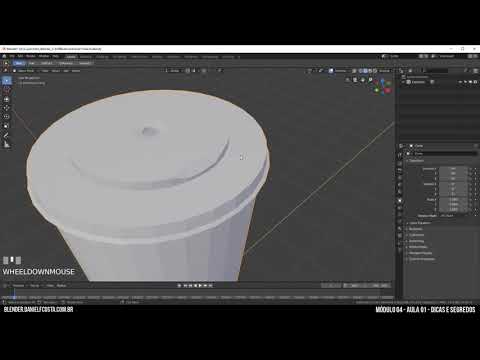Choose the Difference selection mode button
Viewport: 480px width, 360px height.
tap(66, 63)
